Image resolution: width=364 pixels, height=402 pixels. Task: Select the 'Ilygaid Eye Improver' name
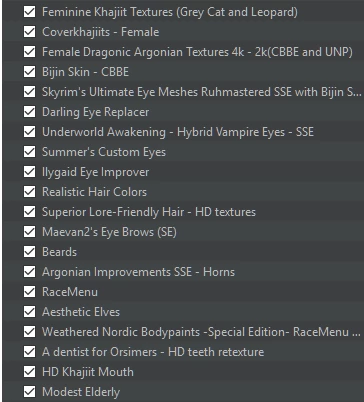(x=96, y=172)
